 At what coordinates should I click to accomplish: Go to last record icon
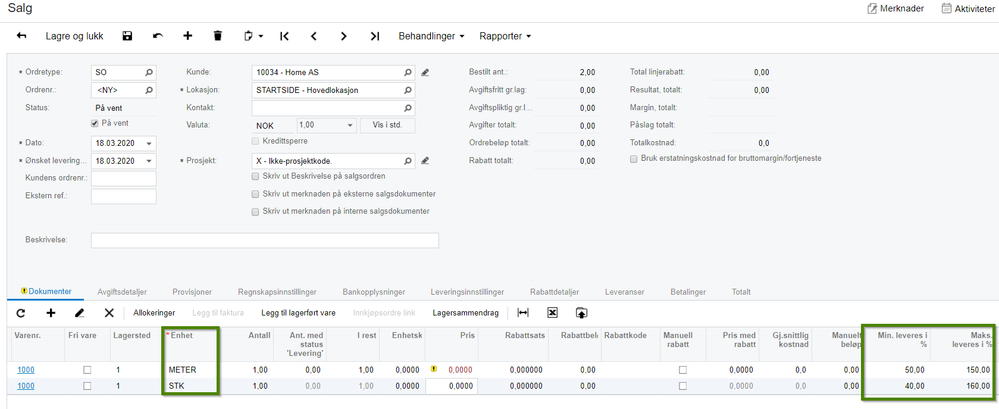click(374, 36)
